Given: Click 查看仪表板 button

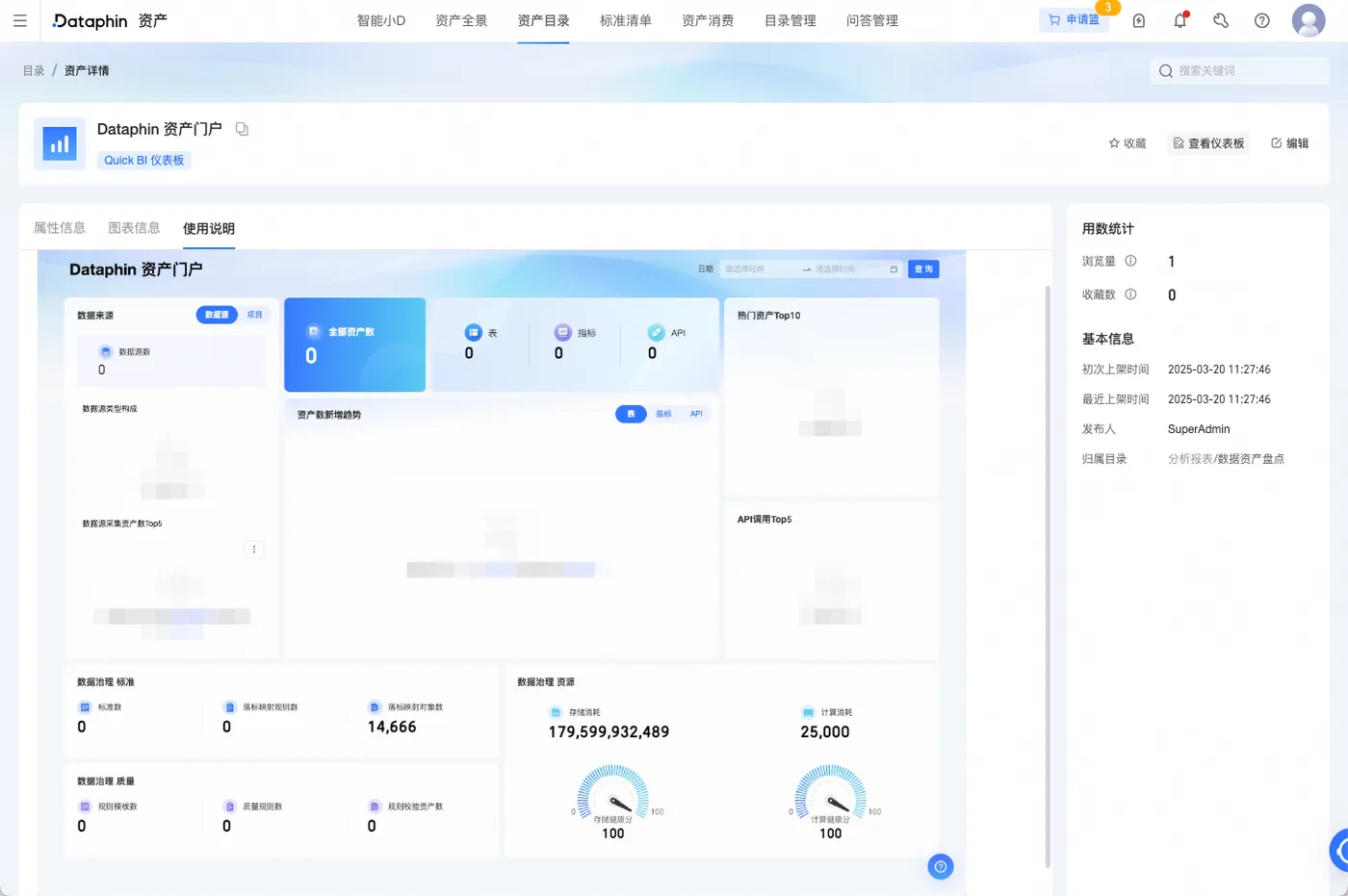Looking at the screenshot, I should coord(1208,143).
